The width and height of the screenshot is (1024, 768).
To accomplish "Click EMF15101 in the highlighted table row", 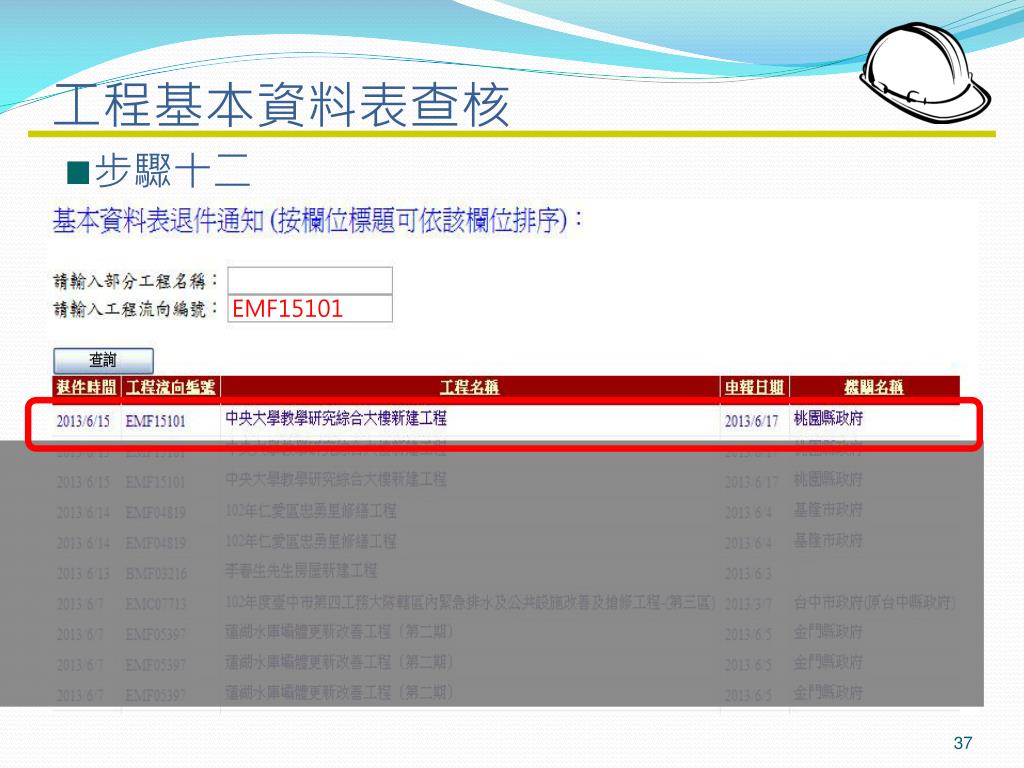I will tap(155, 421).
